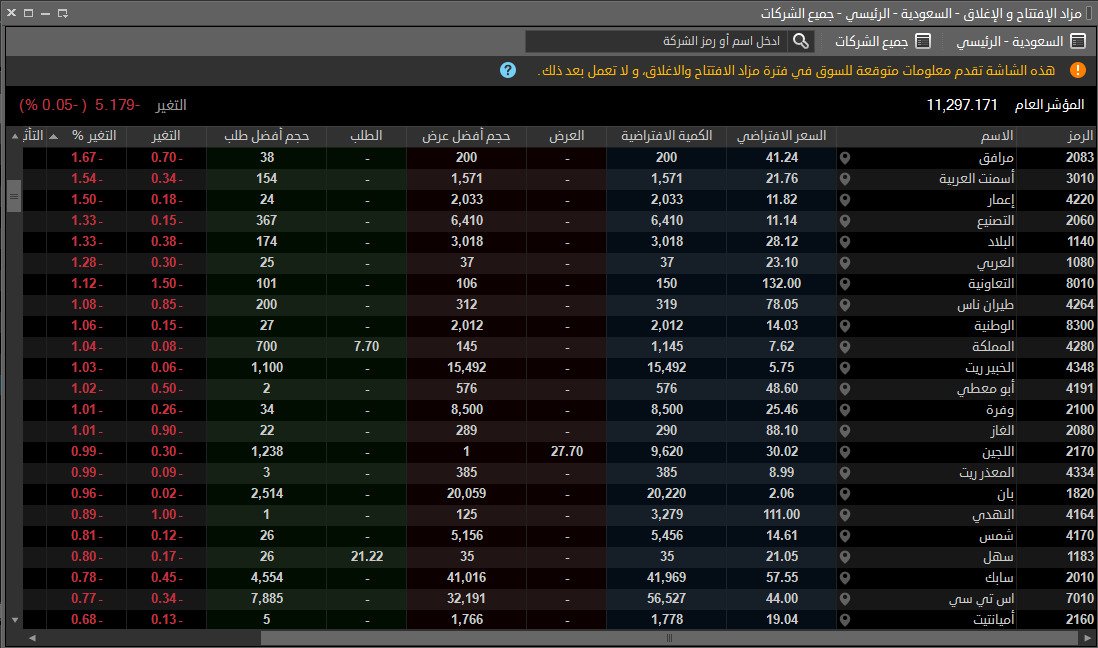Viewport: 1098px width, 648px height.
Task: Click the pin icon in مرافق row
Action: click(x=845, y=158)
